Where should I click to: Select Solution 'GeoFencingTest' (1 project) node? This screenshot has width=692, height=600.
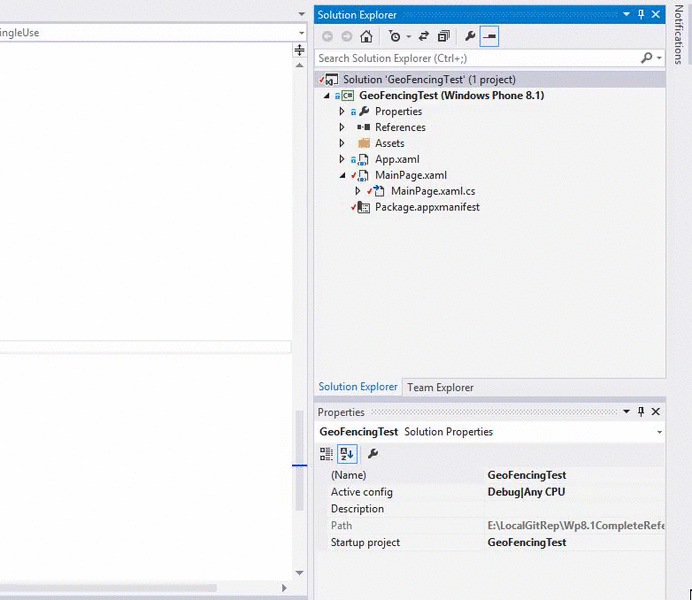point(429,79)
